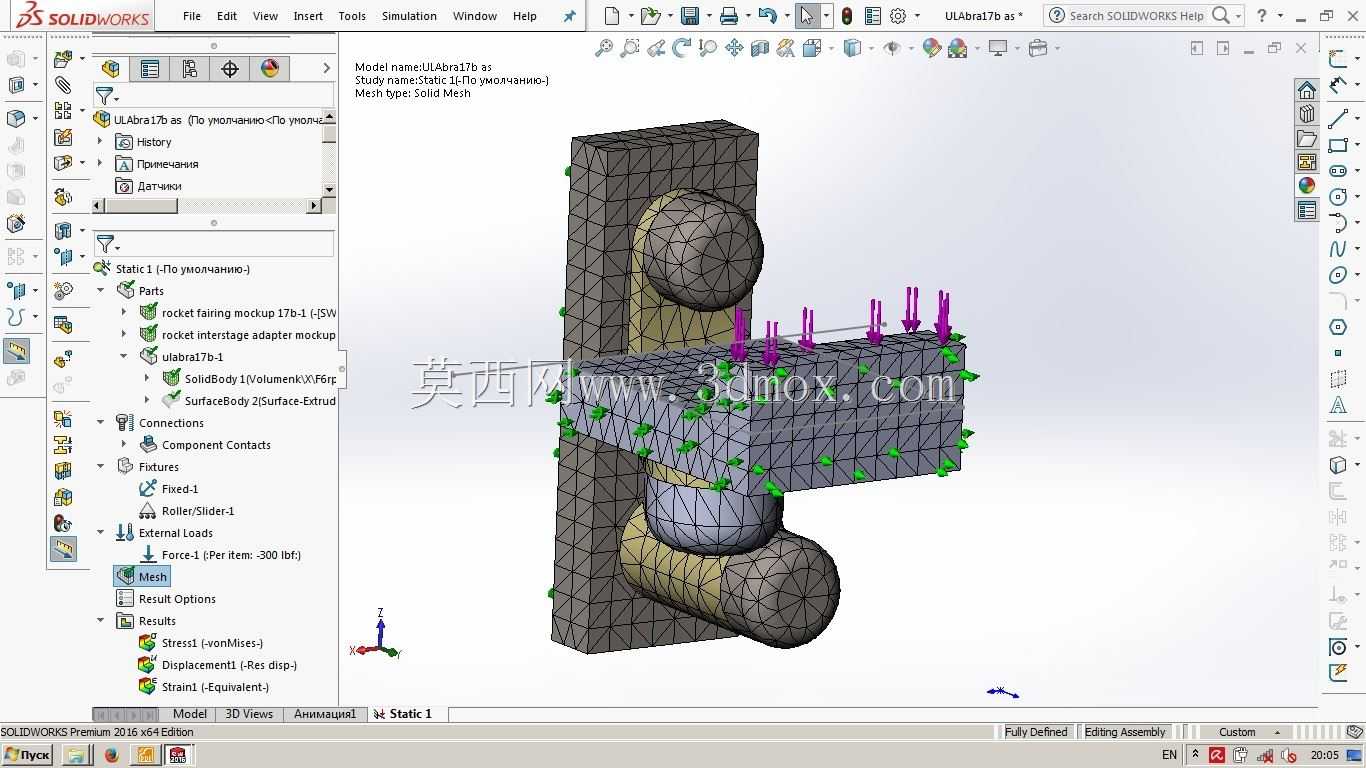Select the Zoom to Area tool
The image size is (1366, 768).
(630, 48)
